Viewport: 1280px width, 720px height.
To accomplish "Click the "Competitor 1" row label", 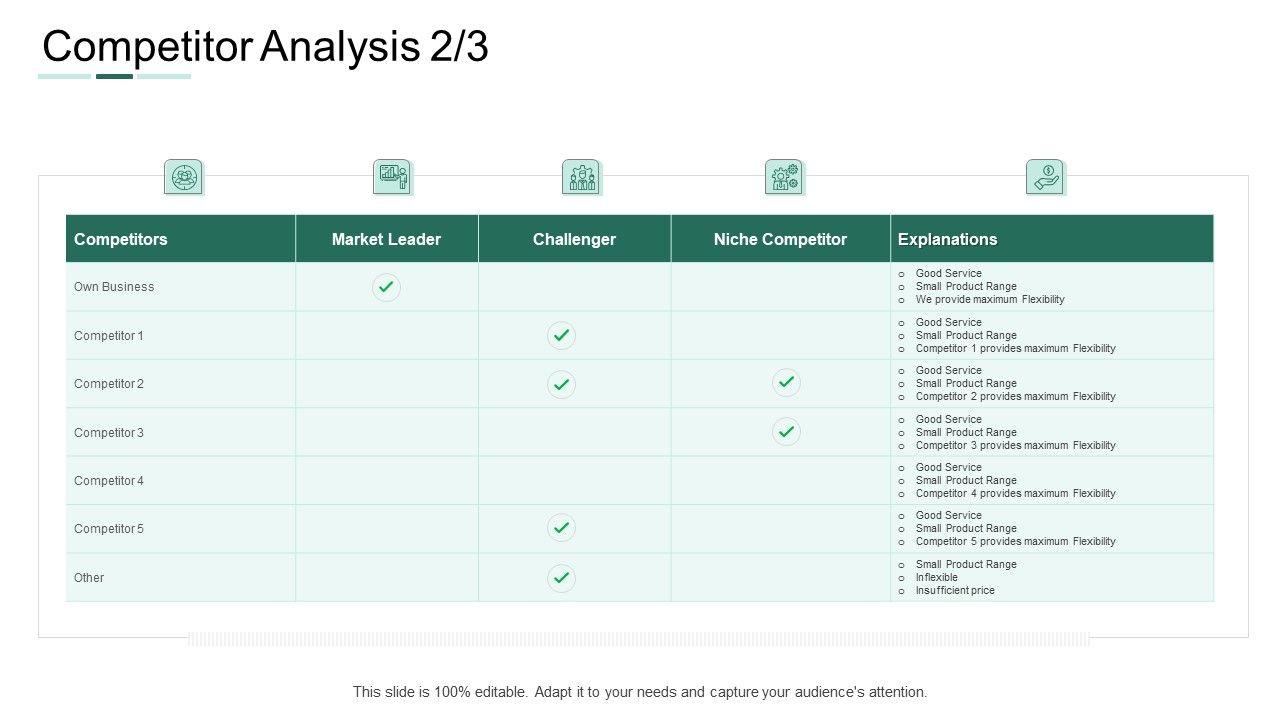I will click(109, 336).
